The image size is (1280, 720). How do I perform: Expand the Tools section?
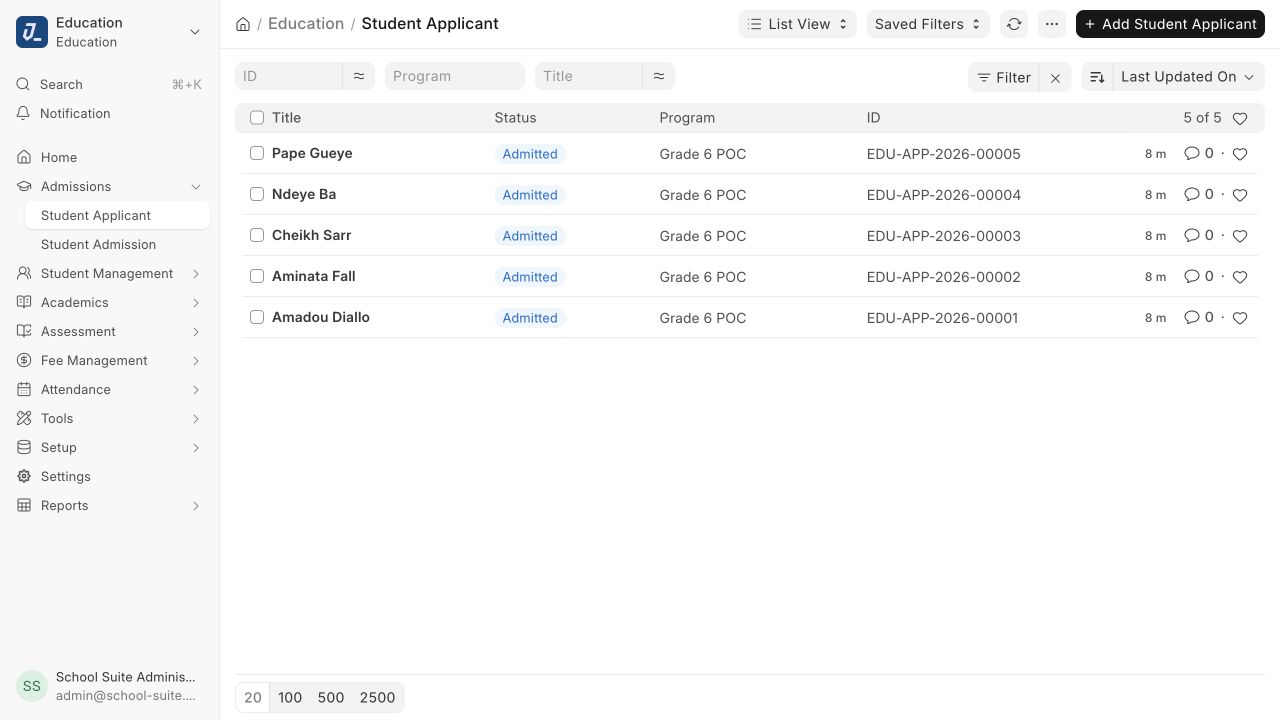coord(196,419)
